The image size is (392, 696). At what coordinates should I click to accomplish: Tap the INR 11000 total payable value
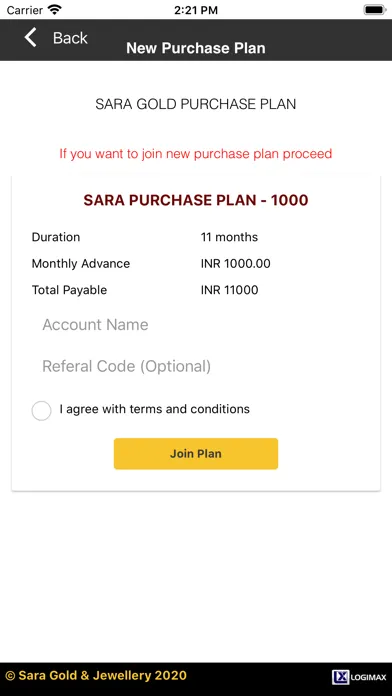tap(230, 290)
